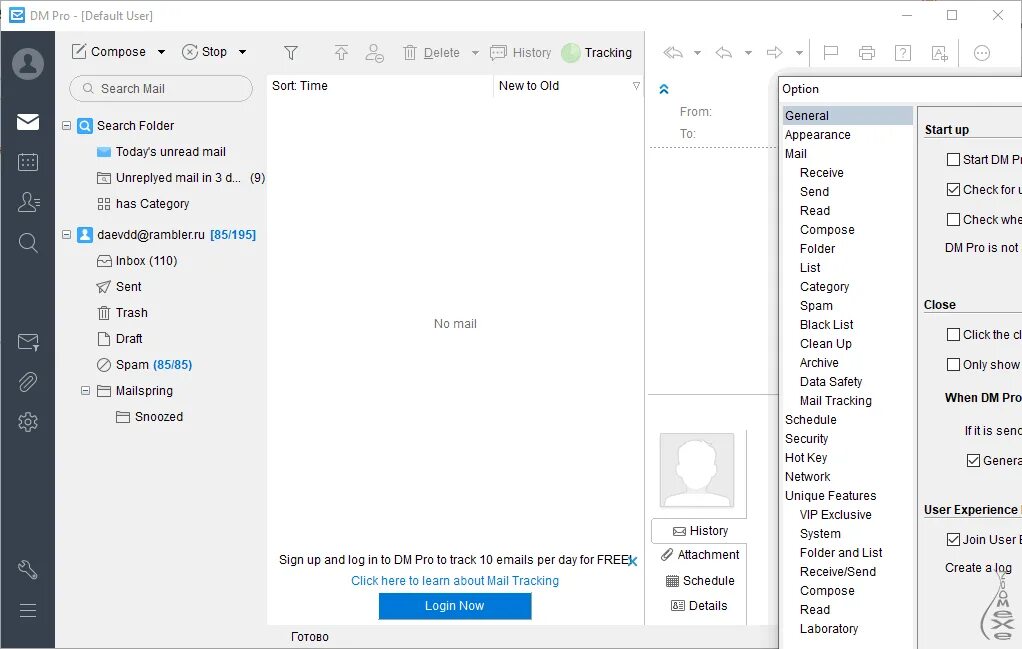Screen dimensions: 1022x649
Task: Open the learn about Mail Tracking link
Action: pos(454,581)
